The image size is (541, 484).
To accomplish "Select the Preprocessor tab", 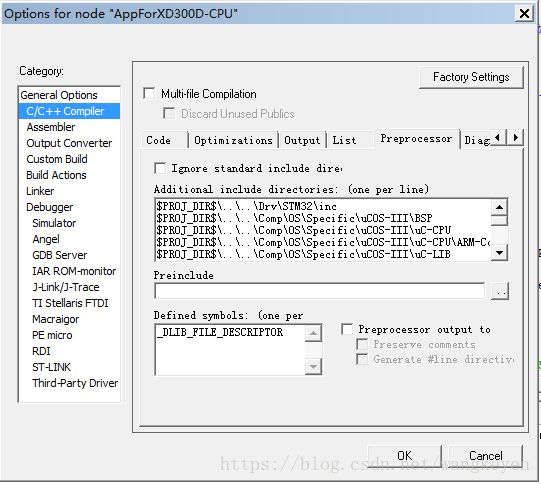I will pyautogui.click(x=416, y=139).
